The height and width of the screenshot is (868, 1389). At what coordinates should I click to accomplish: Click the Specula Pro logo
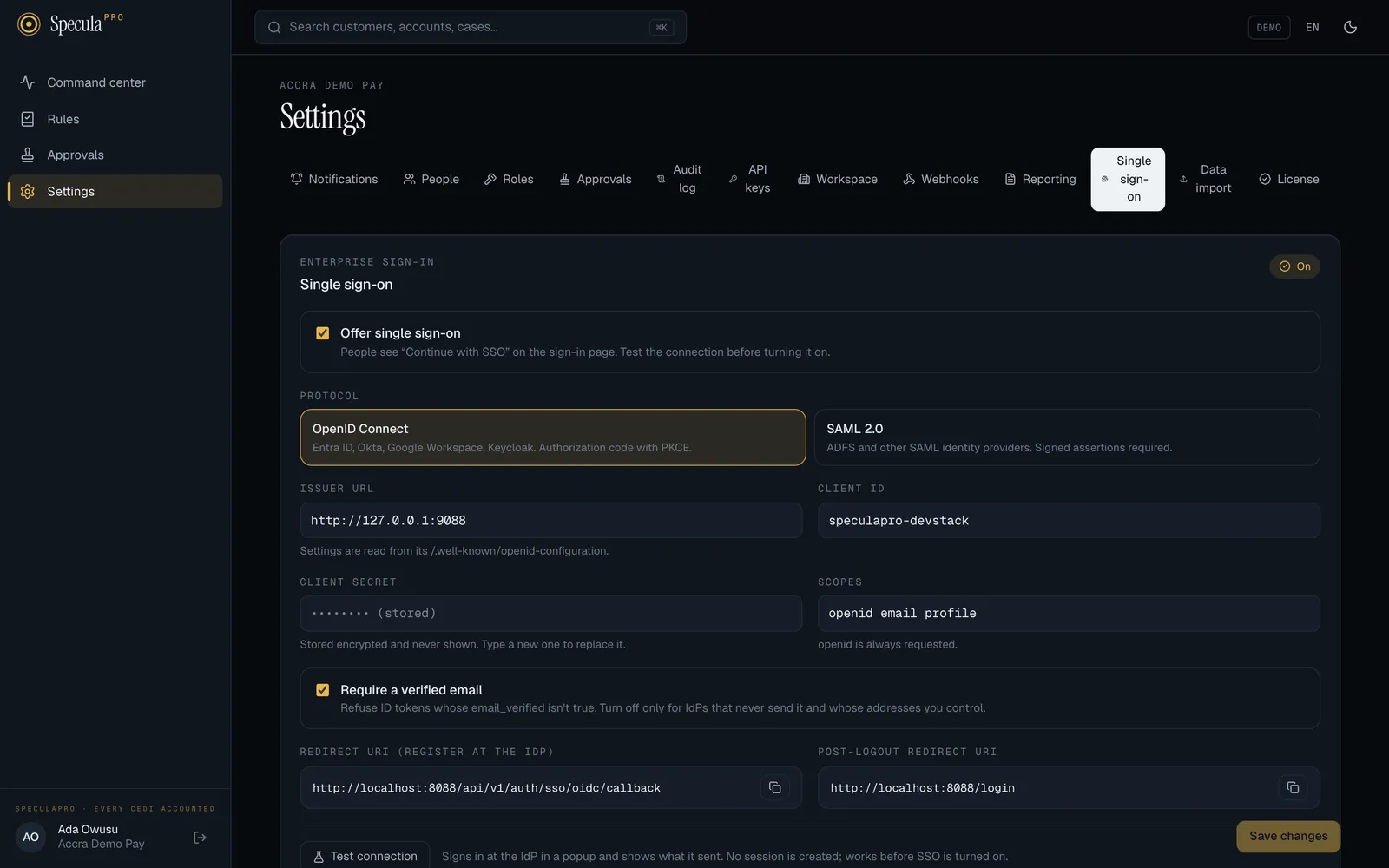(70, 24)
